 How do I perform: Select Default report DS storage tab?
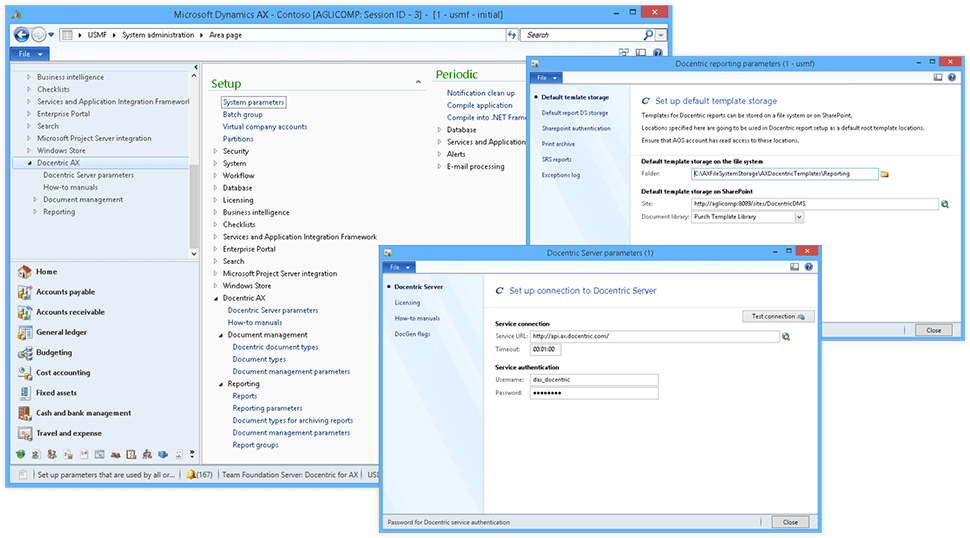click(575, 113)
